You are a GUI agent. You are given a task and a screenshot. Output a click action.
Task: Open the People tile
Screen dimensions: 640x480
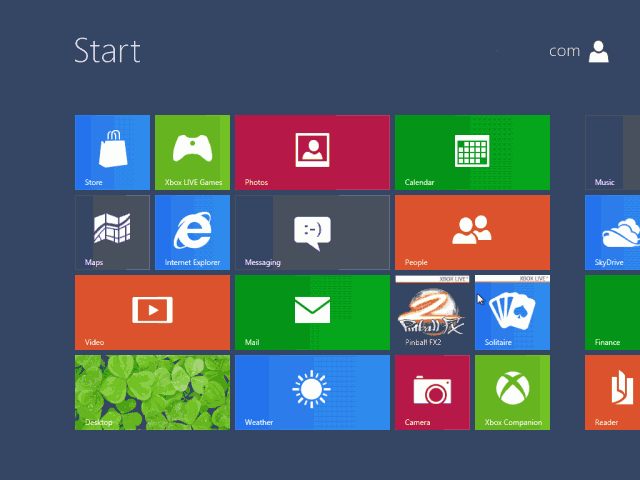[472, 232]
